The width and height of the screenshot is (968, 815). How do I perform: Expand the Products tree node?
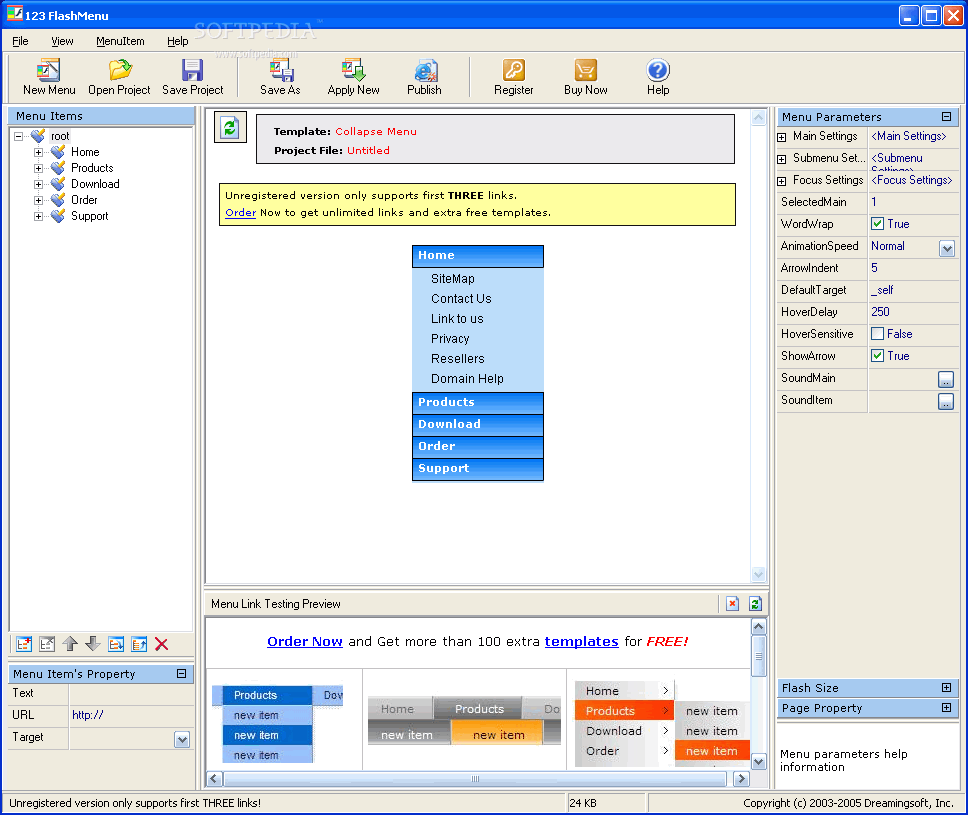38,168
